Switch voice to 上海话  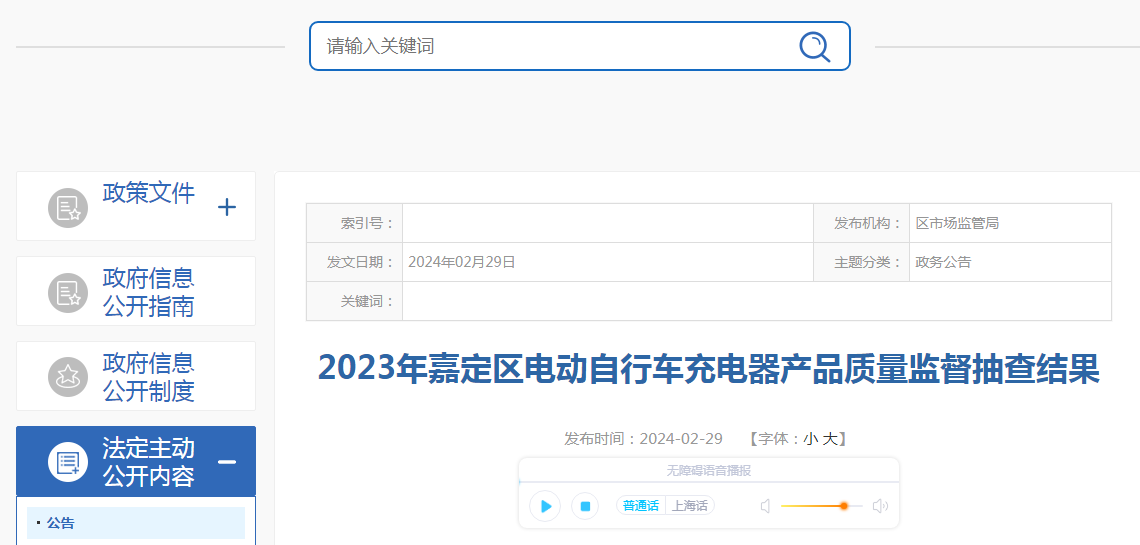pos(689,506)
